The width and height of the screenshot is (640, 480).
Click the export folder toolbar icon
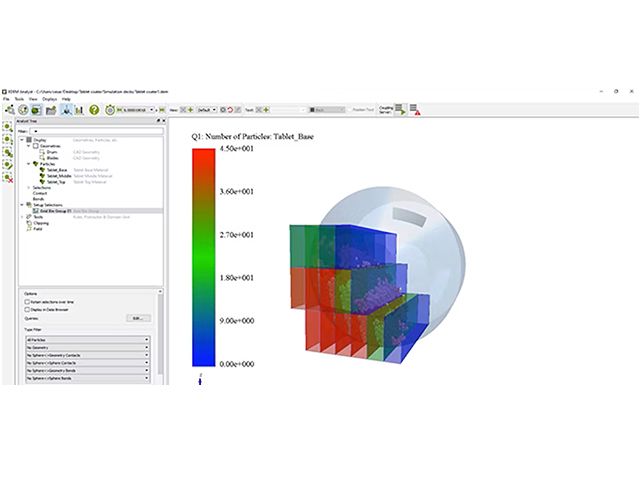51,109
